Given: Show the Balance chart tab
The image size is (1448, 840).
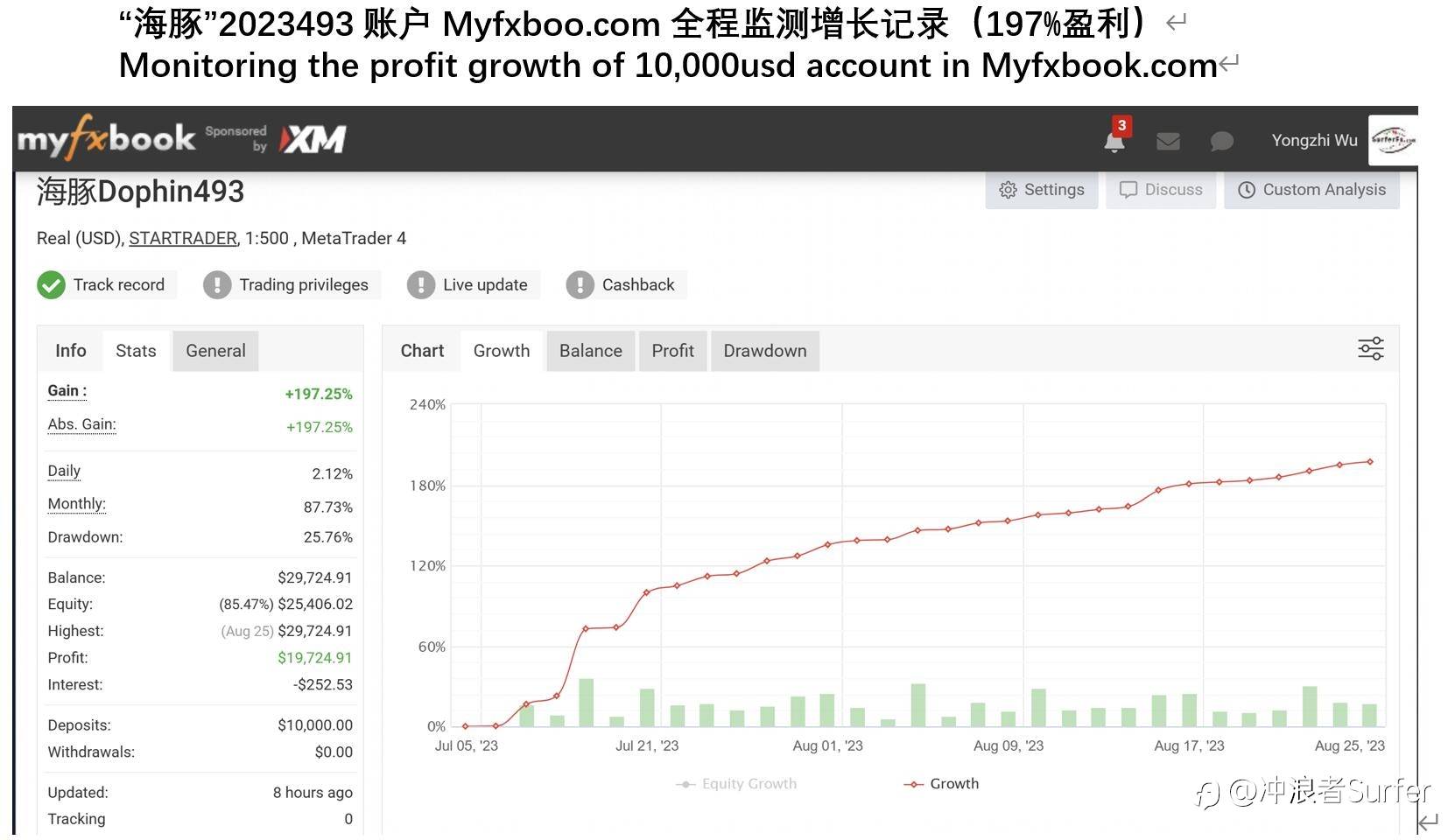Looking at the screenshot, I should [591, 351].
